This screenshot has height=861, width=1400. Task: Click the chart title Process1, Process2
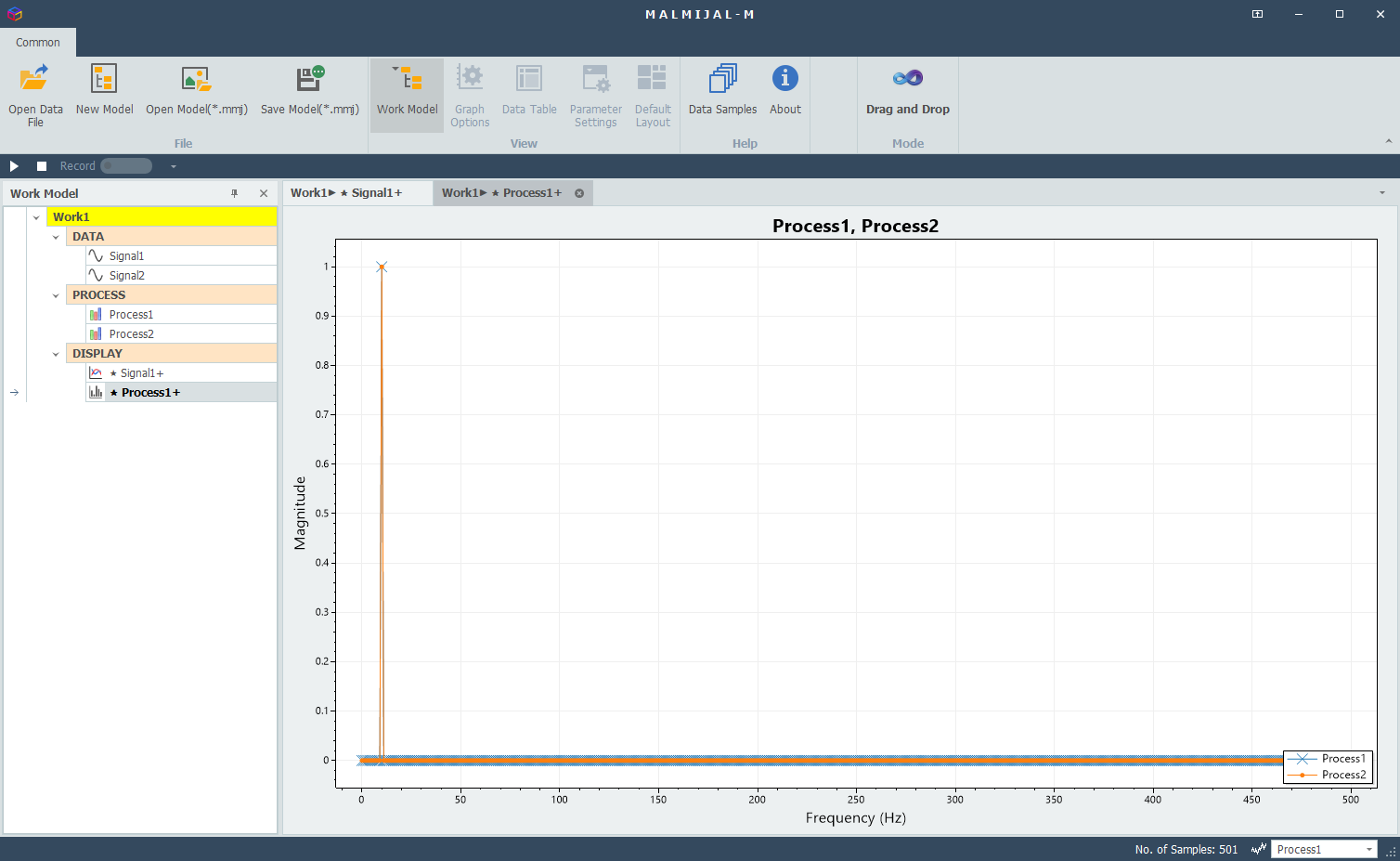click(855, 227)
